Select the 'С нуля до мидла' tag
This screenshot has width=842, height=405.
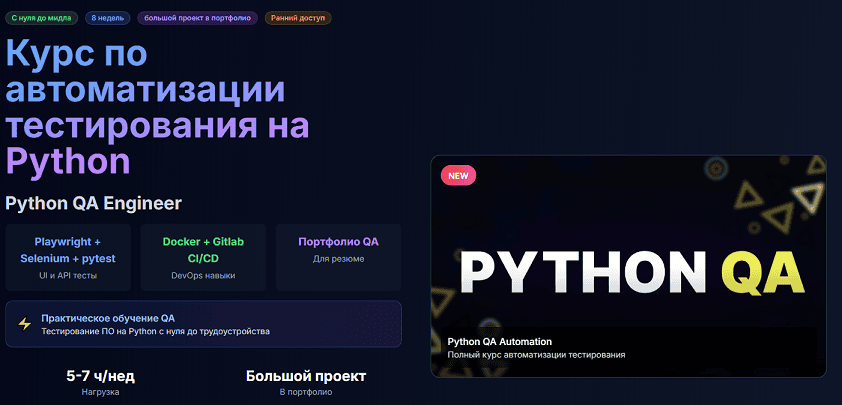pos(41,18)
